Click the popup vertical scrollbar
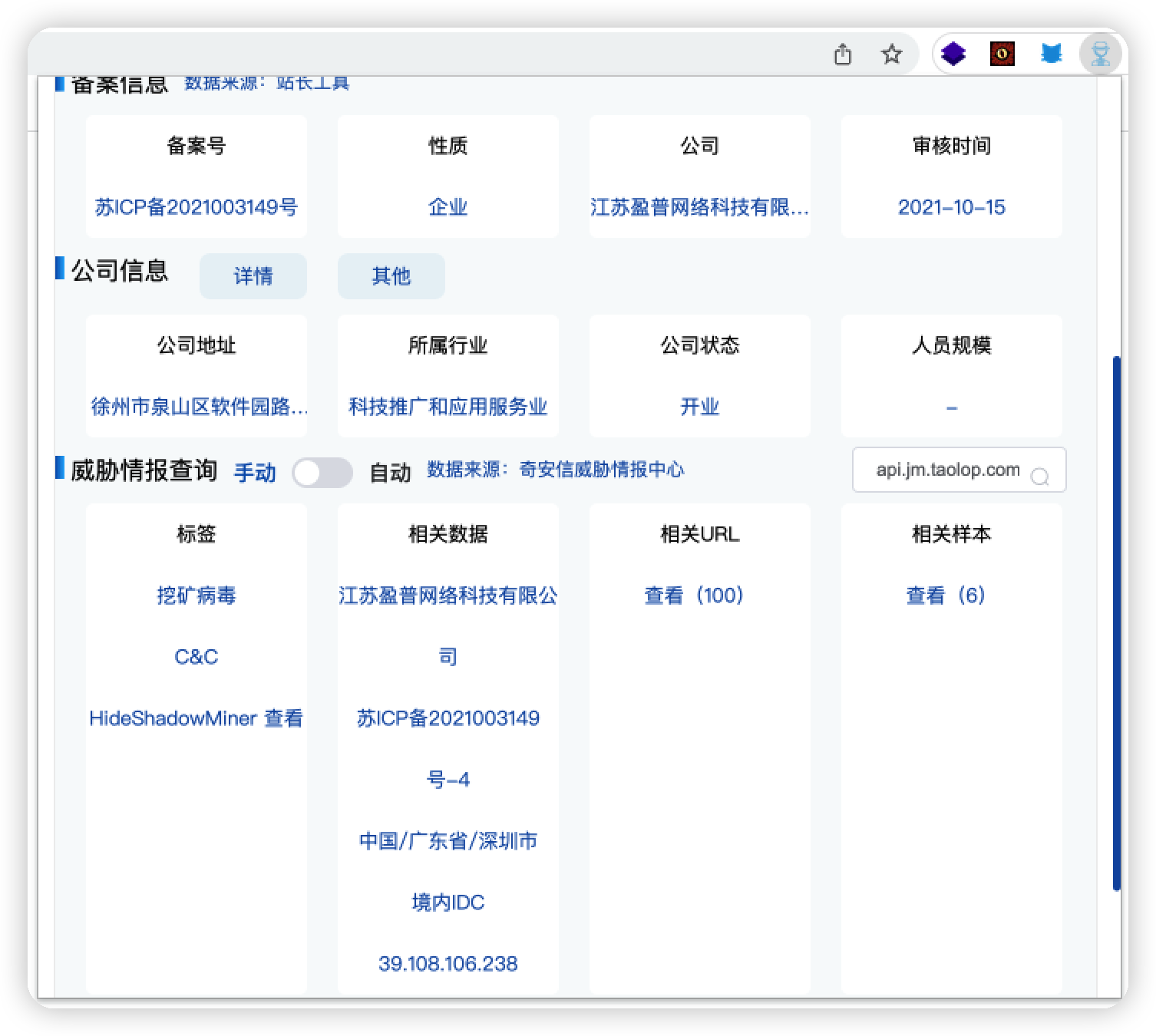This screenshot has width=1156, height=1036. click(x=1117, y=623)
